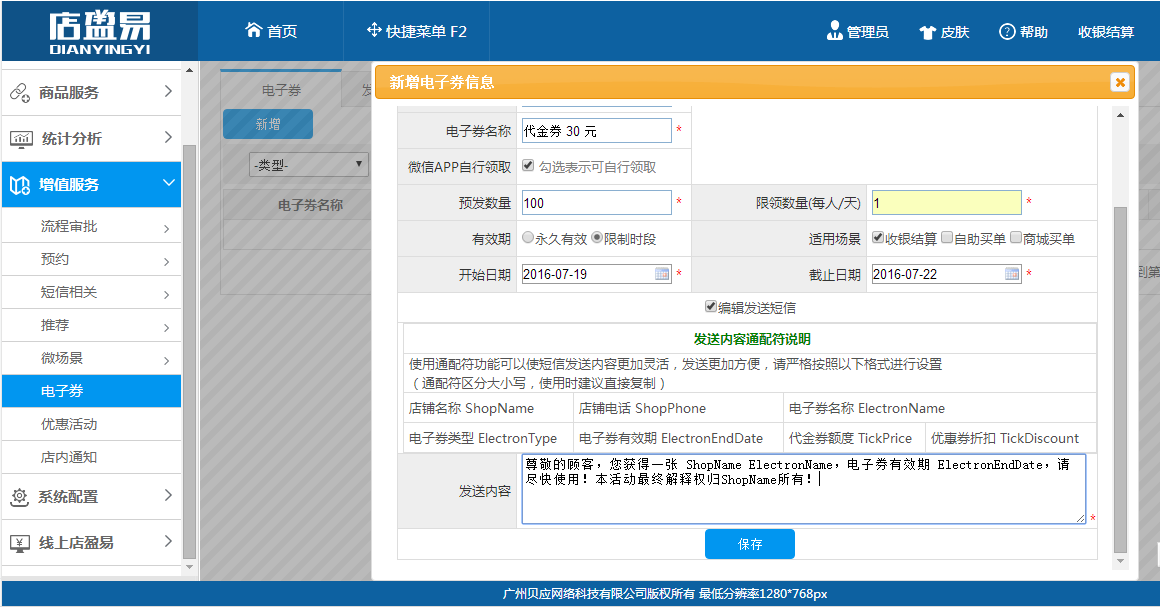Click 电子券名称 ElectronName wildcard text
The height and width of the screenshot is (607, 1160).
[866, 409]
